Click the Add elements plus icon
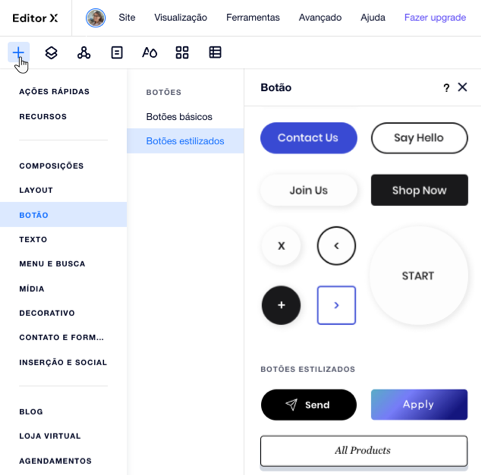Image resolution: width=481 pixels, height=475 pixels. [18, 52]
